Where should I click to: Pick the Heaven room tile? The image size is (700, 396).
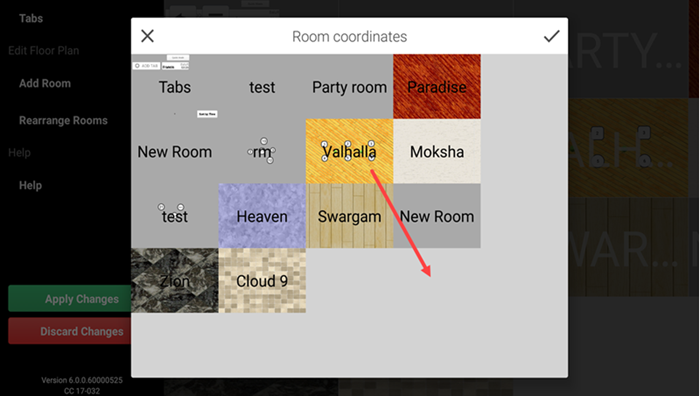[x=262, y=216]
